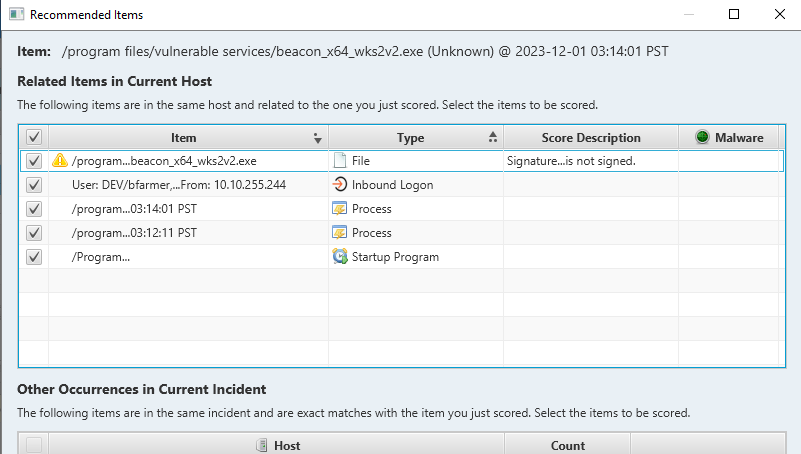Viewport: 801px width, 454px height.
Task: Click the Process icon in the 03:14:01 row
Action: coord(340,209)
